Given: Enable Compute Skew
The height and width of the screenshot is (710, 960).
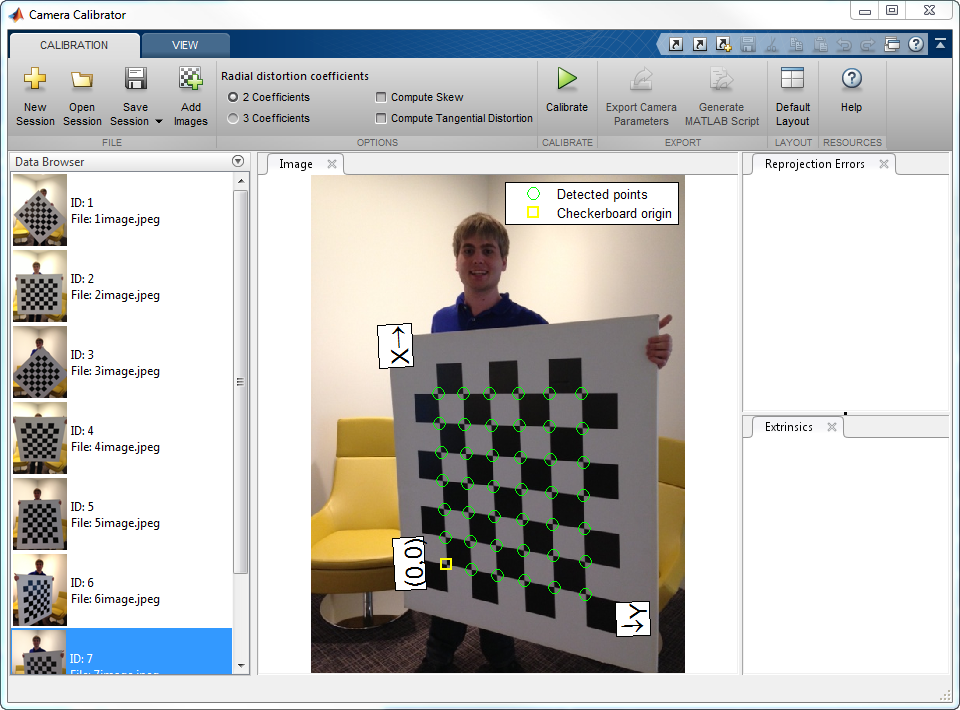Looking at the screenshot, I should click(381, 96).
